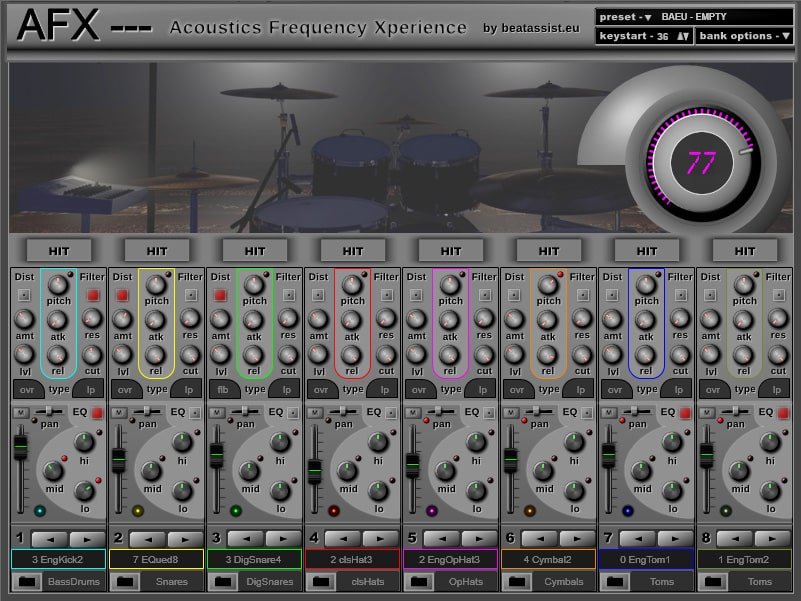Open the Toms folder icon on channel 7
The width and height of the screenshot is (801, 601).
pyautogui.click(x=615, y=582)
